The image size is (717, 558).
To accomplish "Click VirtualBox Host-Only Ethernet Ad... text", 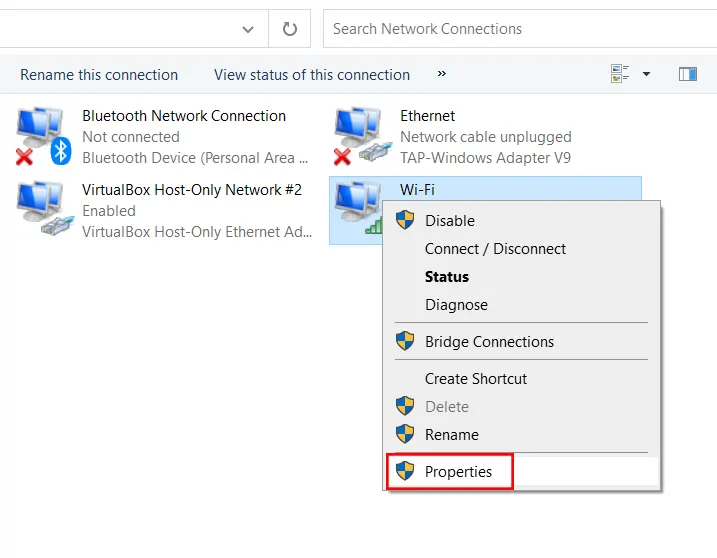I will click(x=197, y=231).
